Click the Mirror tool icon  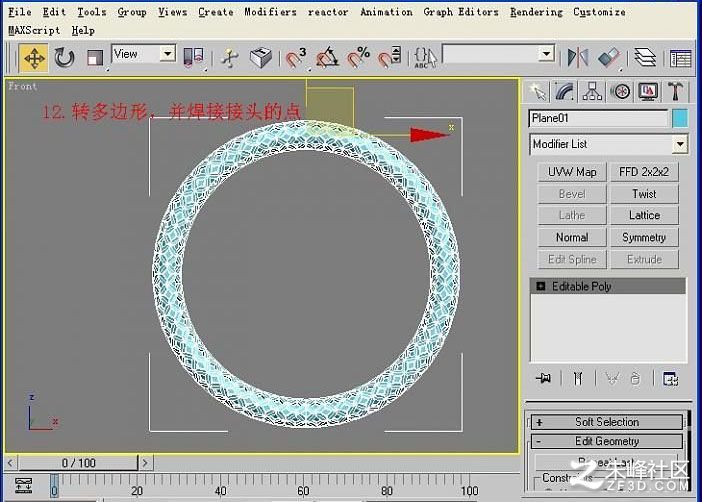pos(578,58)
